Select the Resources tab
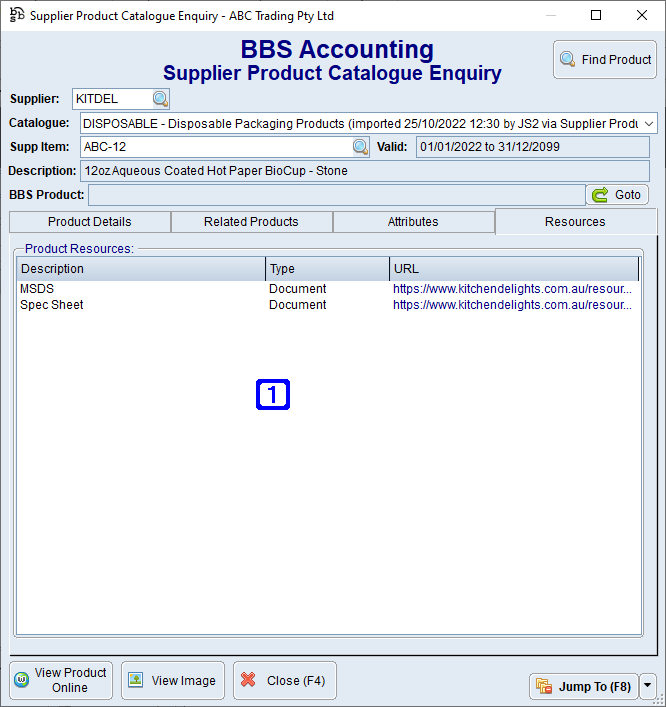 pyautogui.click(x=575, y=221)
